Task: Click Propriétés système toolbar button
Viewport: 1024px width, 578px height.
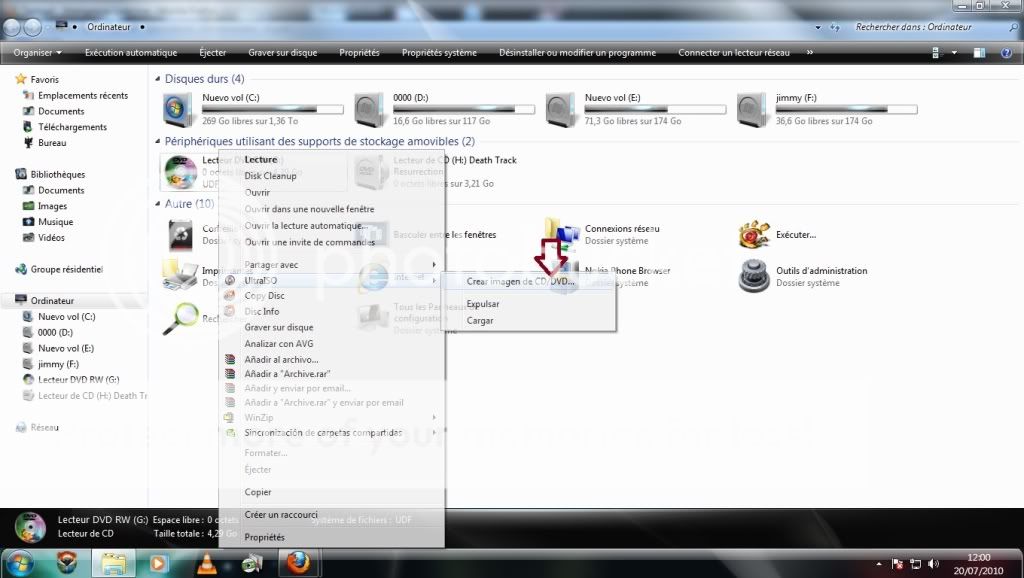Action: click(x=440, y=53)
